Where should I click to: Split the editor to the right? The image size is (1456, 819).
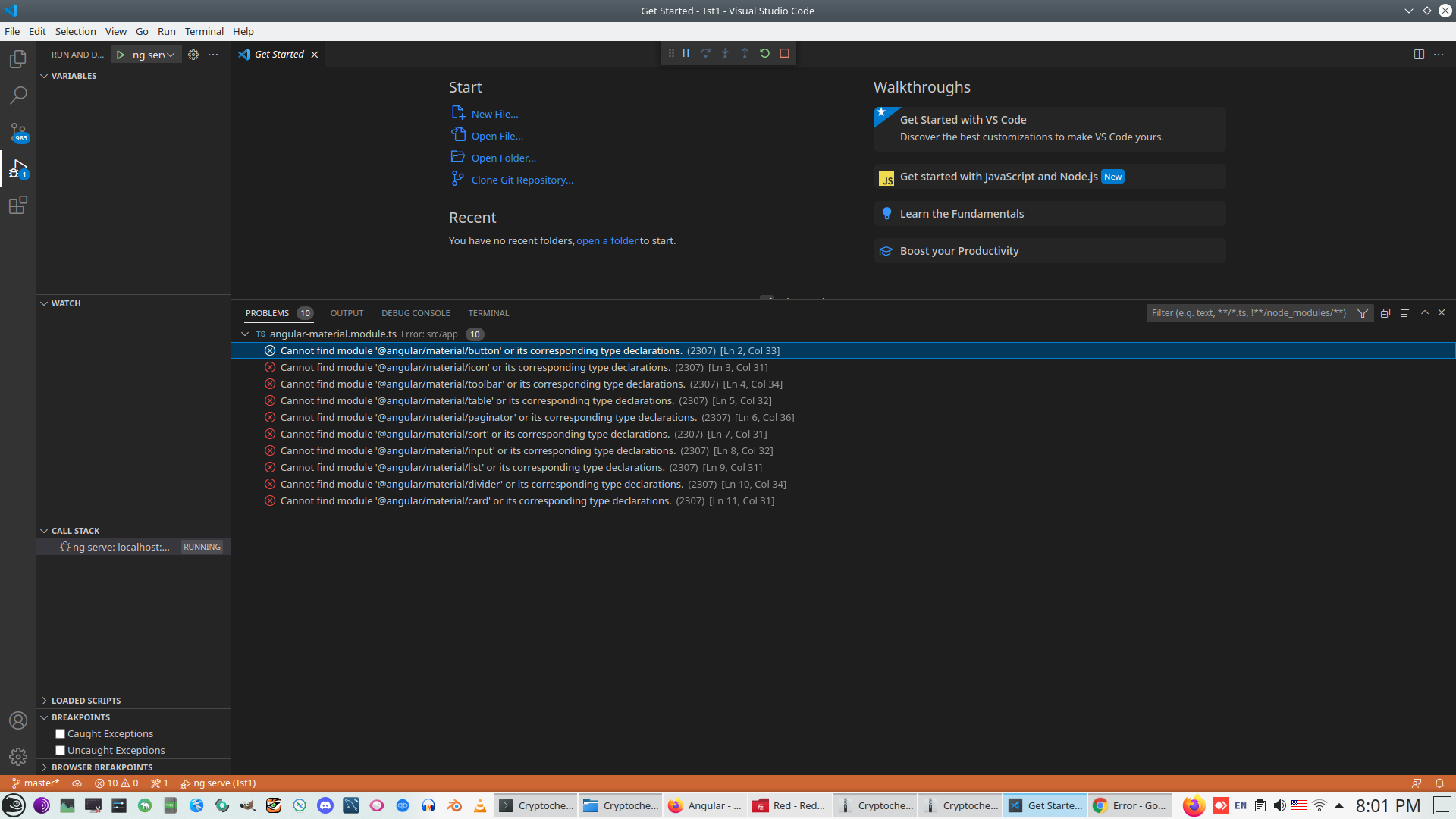coord(1419,55)
